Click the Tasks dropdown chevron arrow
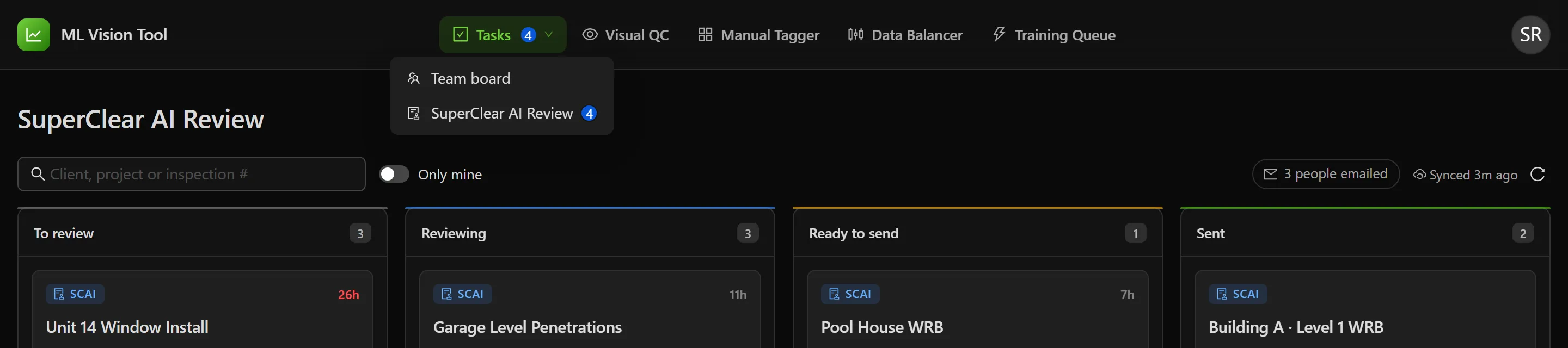 coord(548,35)
